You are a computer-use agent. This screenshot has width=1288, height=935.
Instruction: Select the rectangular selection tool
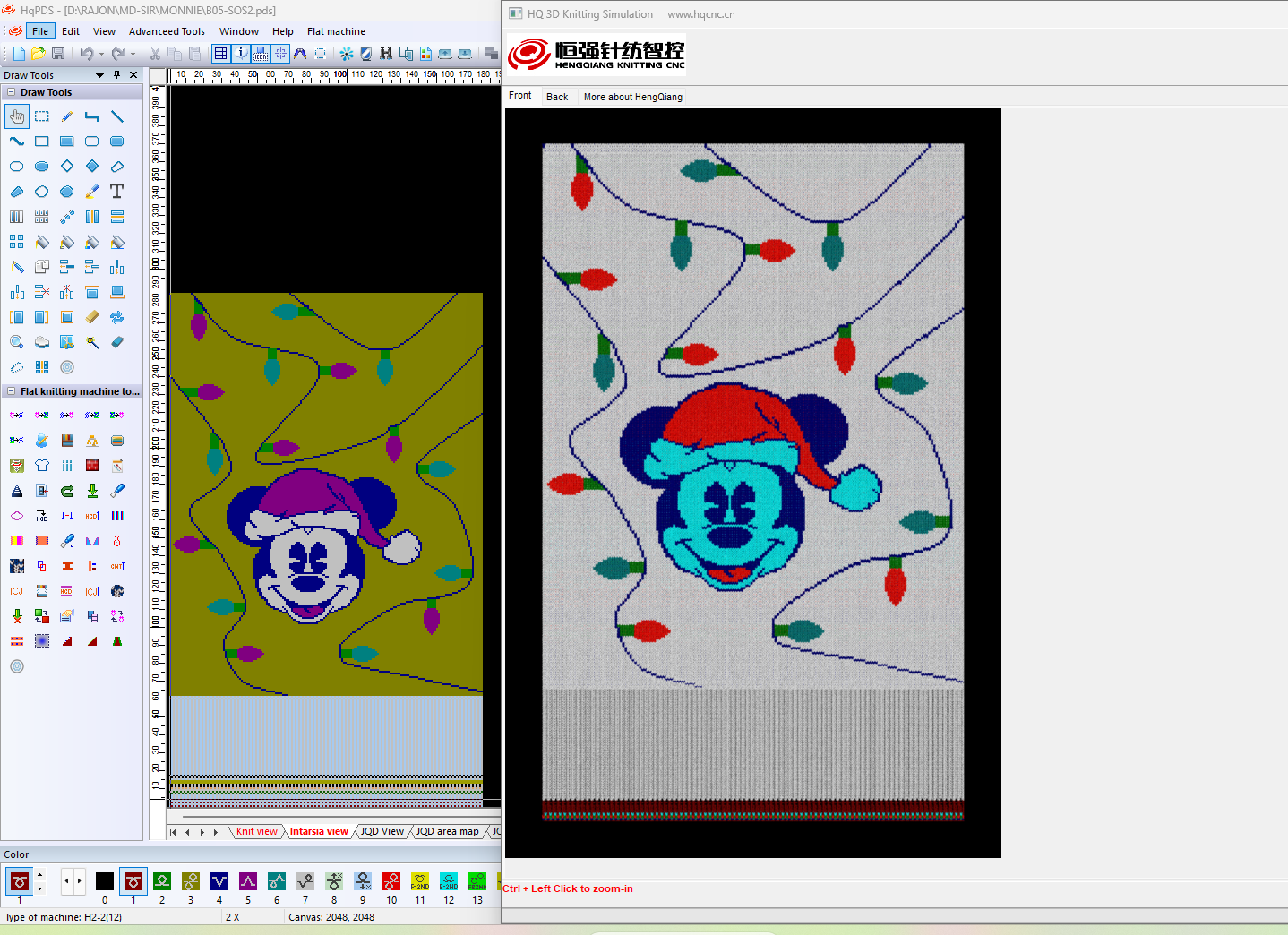click(42, 116)
